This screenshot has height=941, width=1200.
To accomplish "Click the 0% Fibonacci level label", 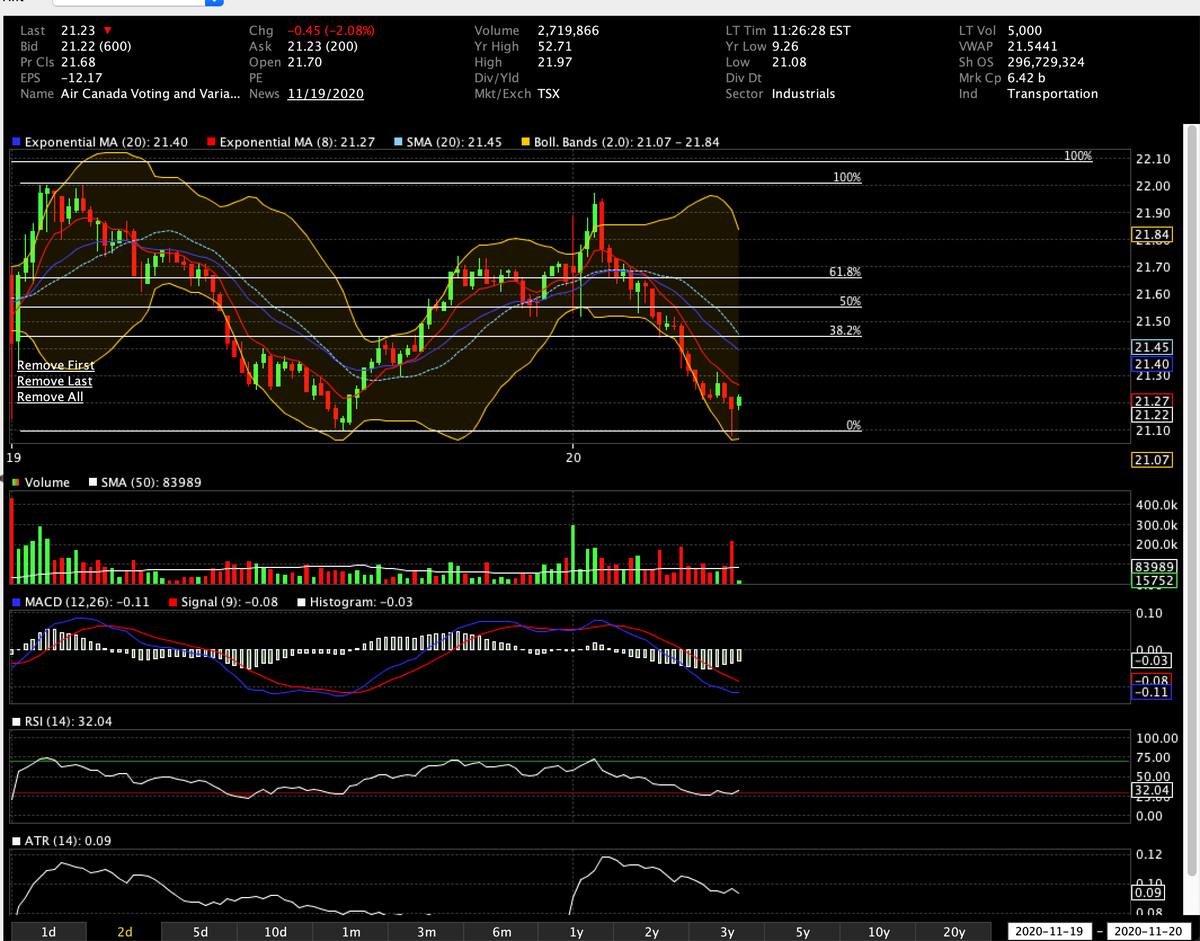I will [x=853, y=425].
